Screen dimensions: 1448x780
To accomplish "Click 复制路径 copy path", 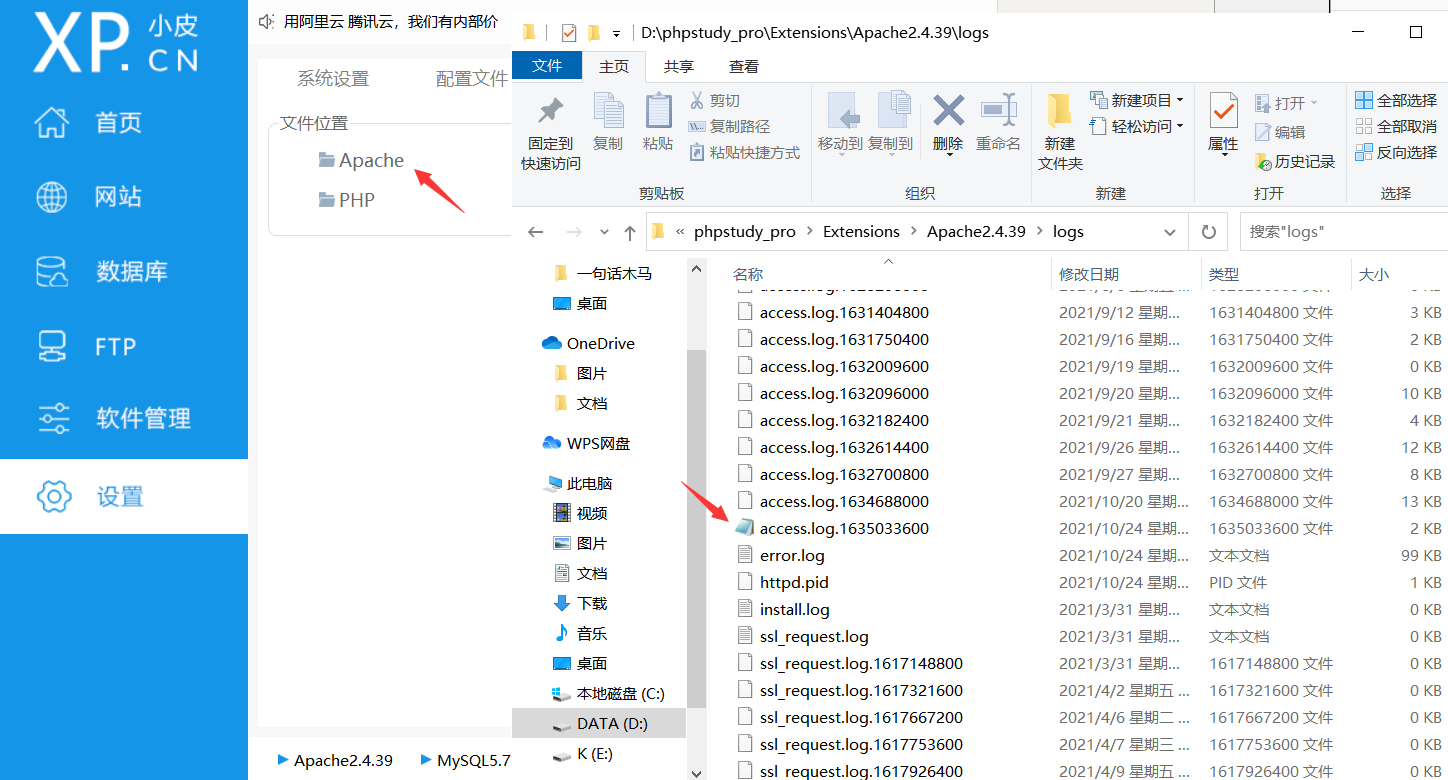I will pyautogui.click(x=729, y=127).
